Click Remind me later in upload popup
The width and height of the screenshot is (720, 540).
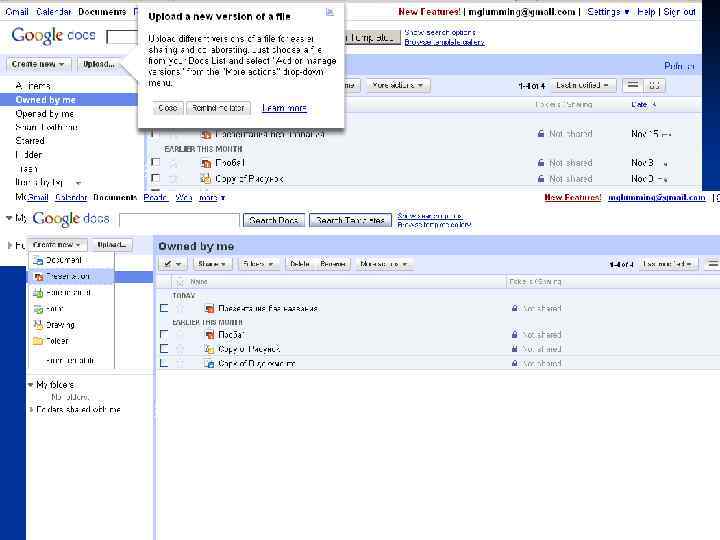[218, 108]
